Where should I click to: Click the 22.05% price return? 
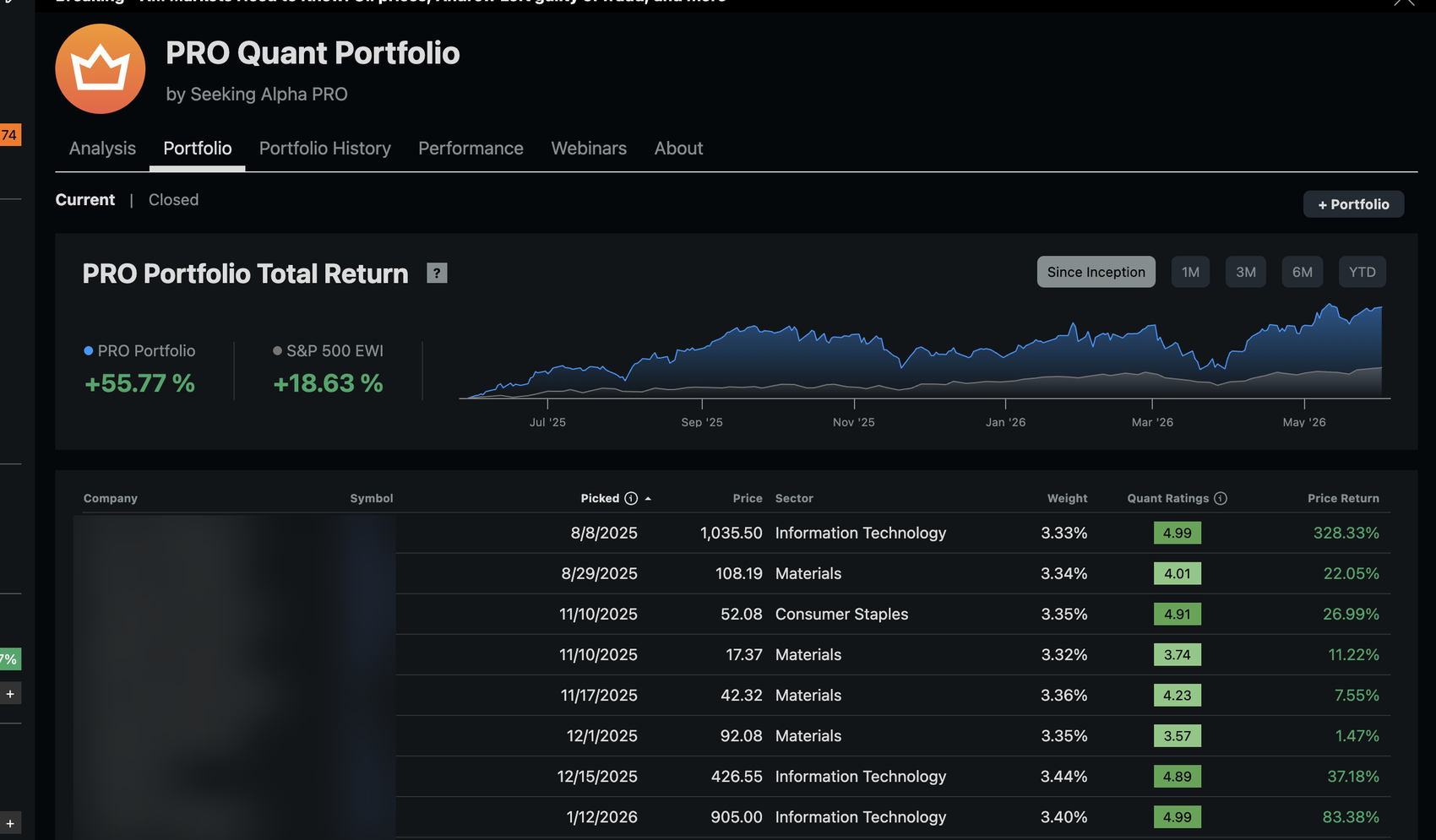1351,573
